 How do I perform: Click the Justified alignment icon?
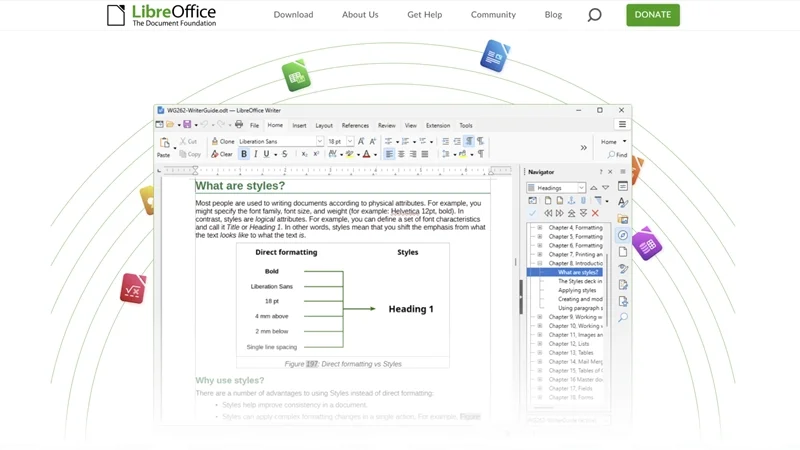425,154
